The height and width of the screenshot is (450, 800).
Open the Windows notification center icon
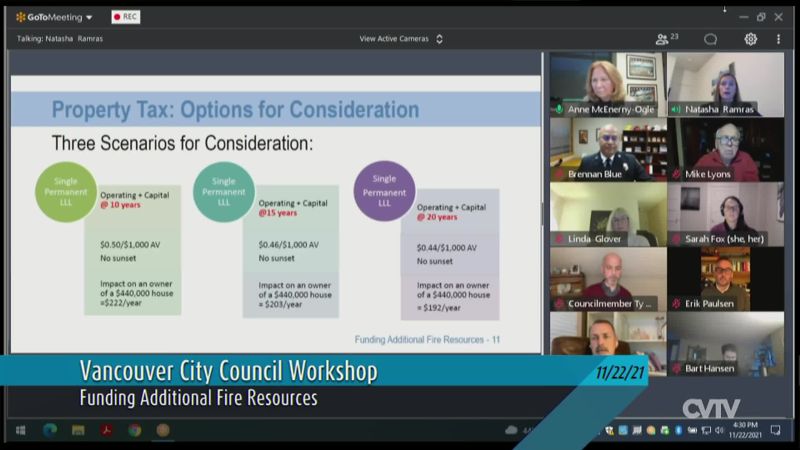[x=775, y=430]
